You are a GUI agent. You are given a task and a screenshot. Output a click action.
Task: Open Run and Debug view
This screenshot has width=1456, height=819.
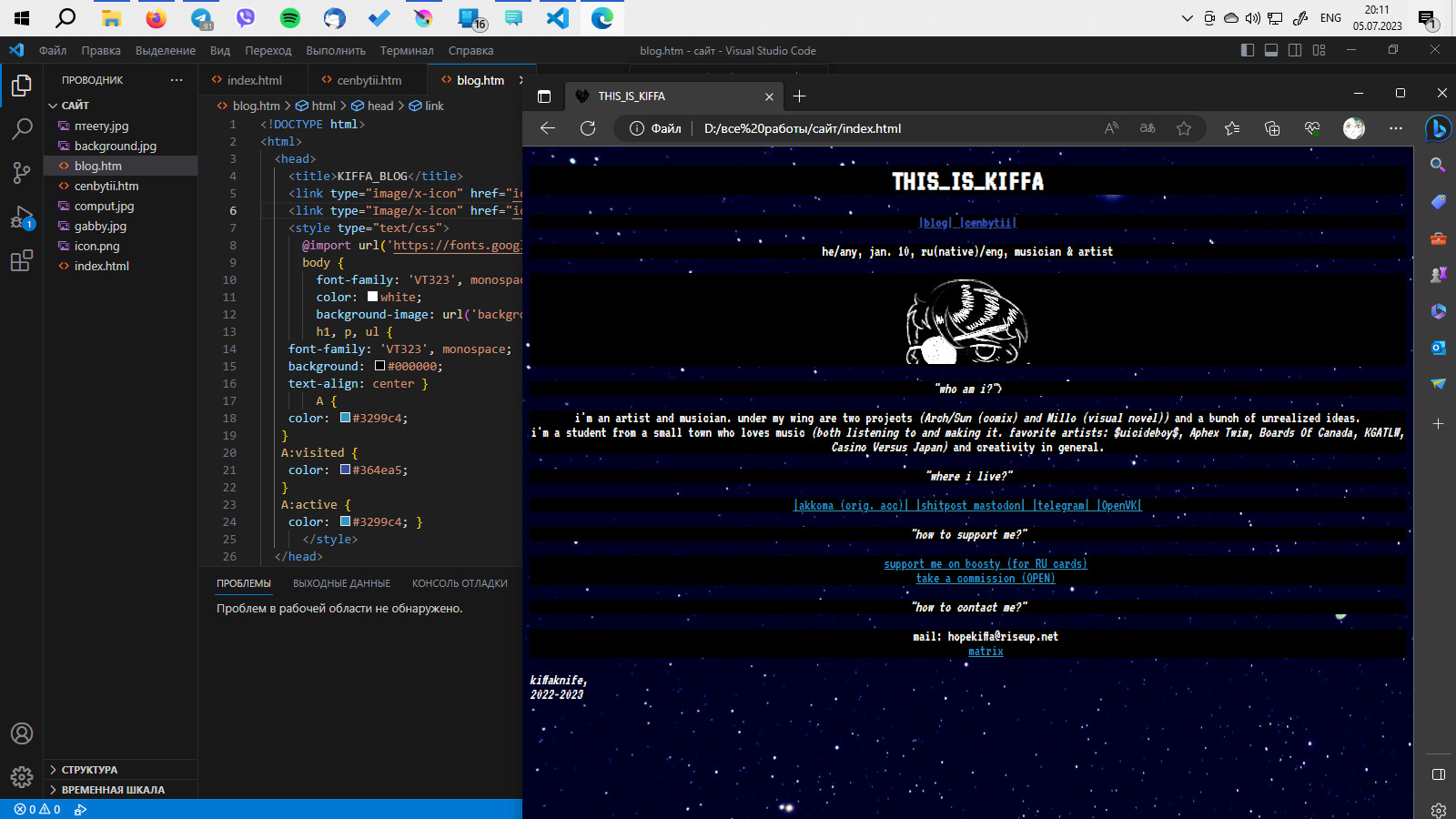coord(22,217)
